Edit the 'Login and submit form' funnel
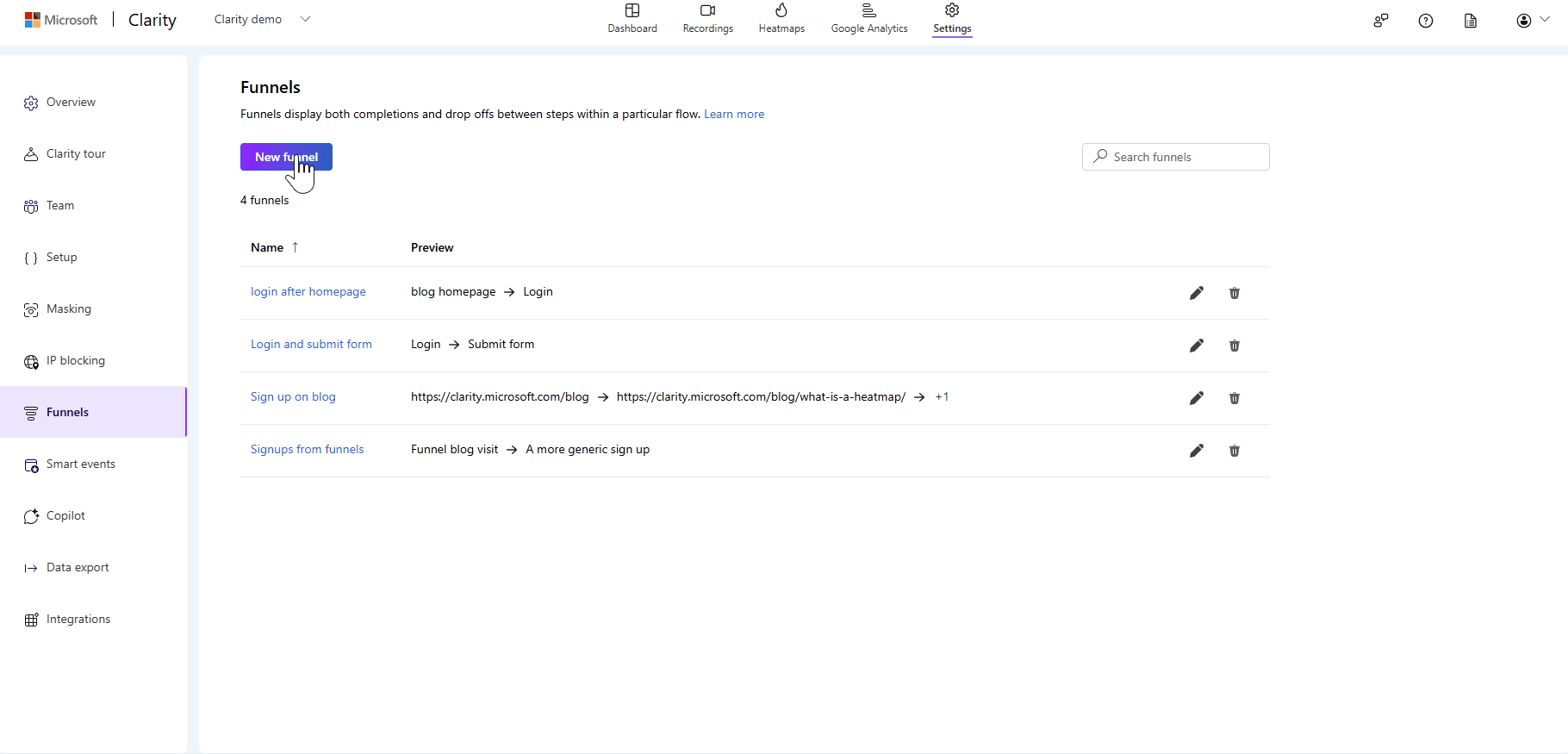1568x754 pixels. click(x=1197, y=346)
